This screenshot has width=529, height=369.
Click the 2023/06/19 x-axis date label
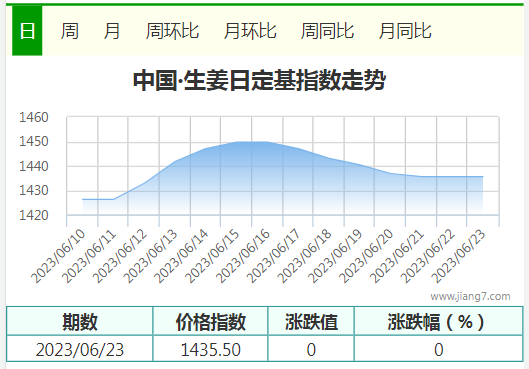click(336, 256)
